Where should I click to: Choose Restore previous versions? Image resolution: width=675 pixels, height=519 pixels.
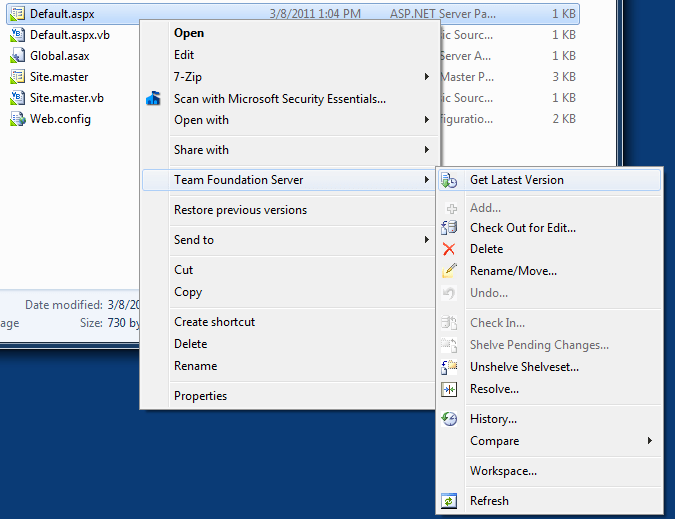[289, 210]
